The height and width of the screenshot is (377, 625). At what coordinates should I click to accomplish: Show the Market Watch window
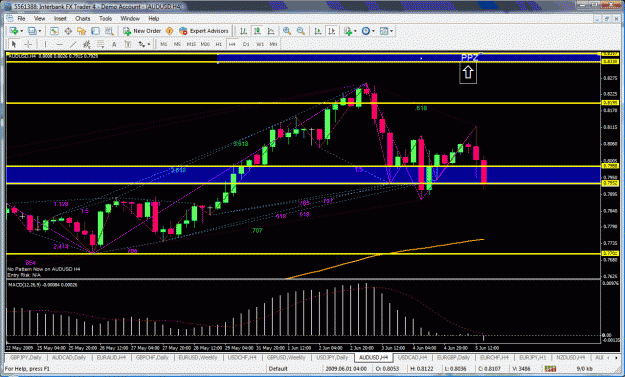(54, 31)
